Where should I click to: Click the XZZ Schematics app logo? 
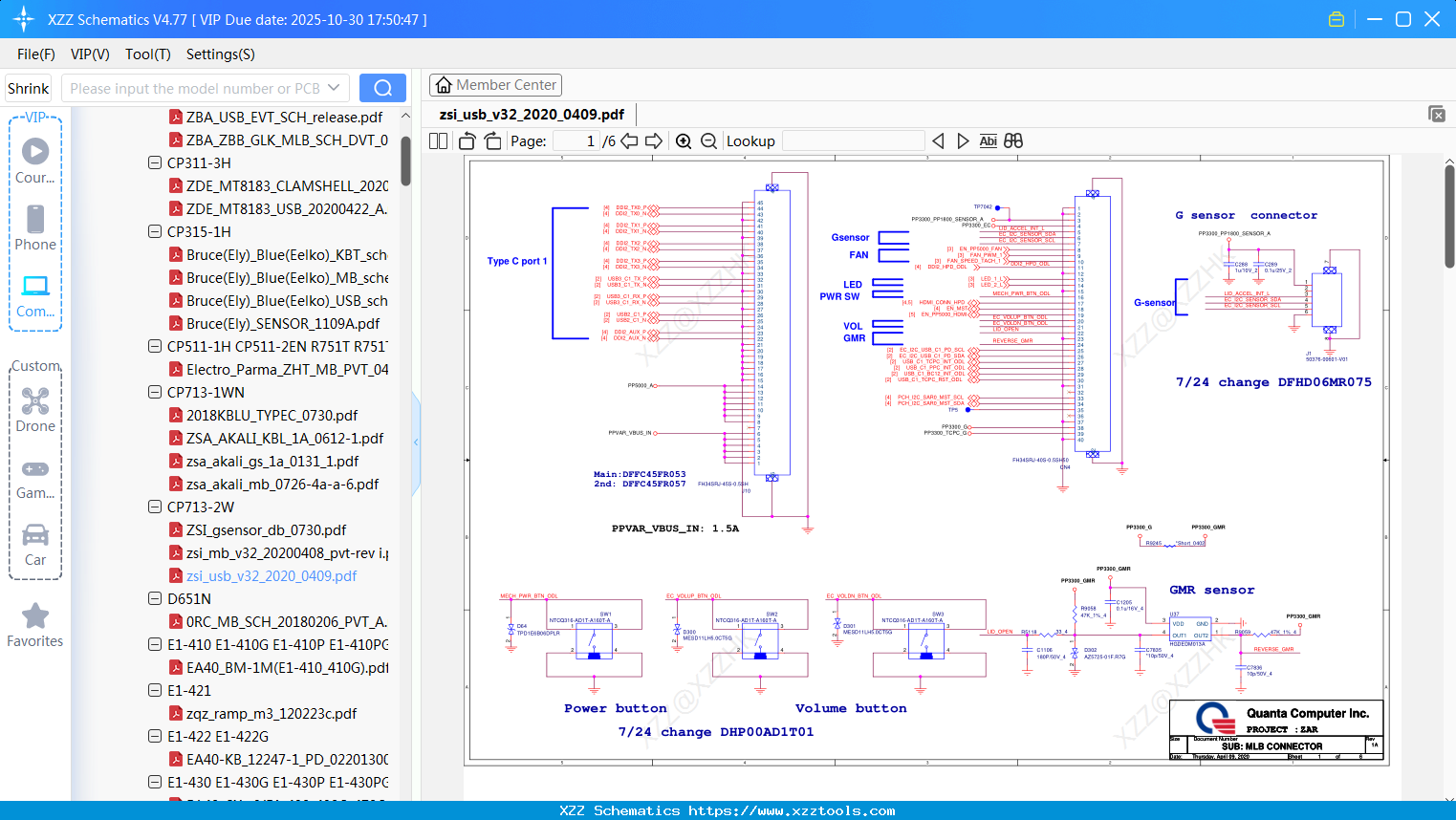pos(23,19)
